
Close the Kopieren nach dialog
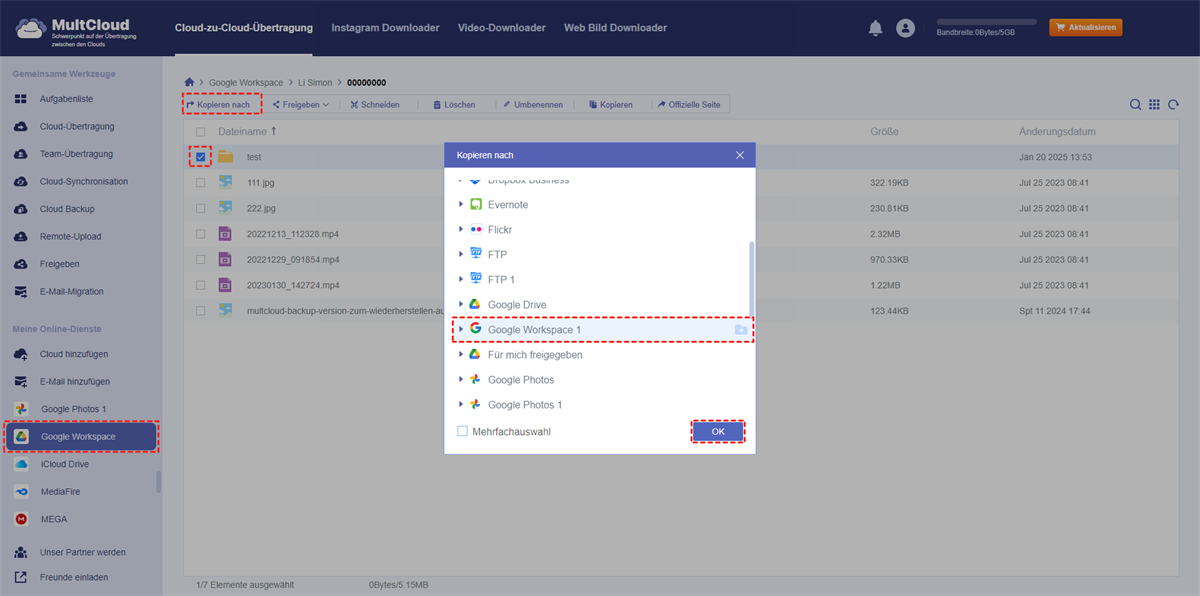pyautogui.click(x=740, y=155)
